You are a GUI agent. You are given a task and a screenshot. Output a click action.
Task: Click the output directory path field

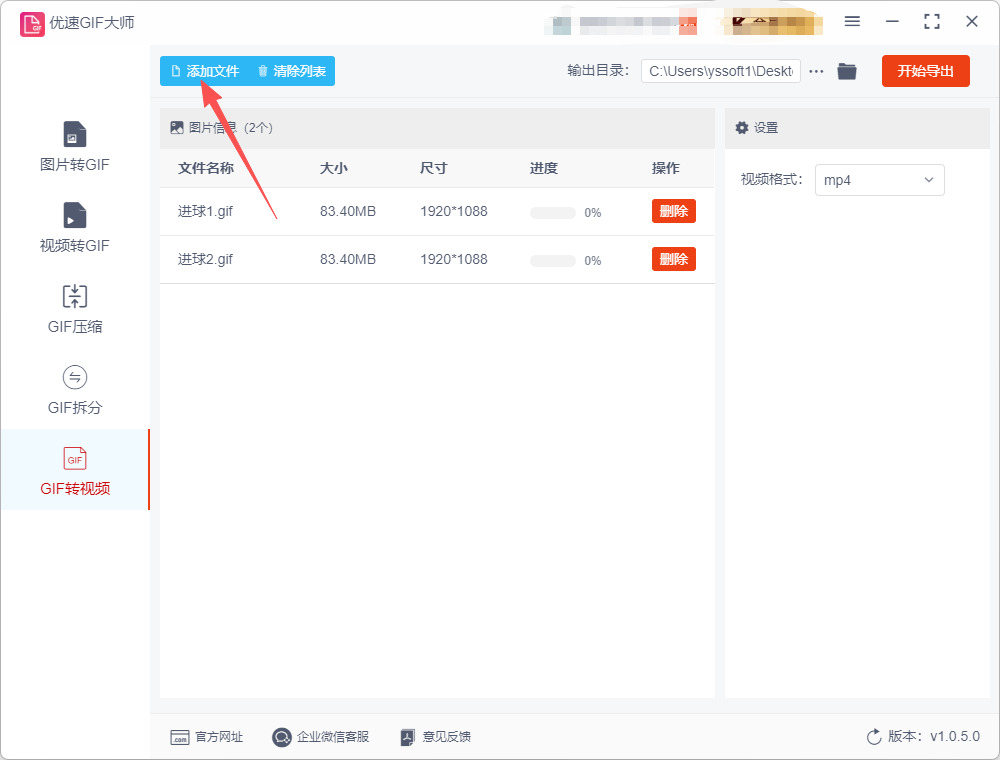pos(721,71)
